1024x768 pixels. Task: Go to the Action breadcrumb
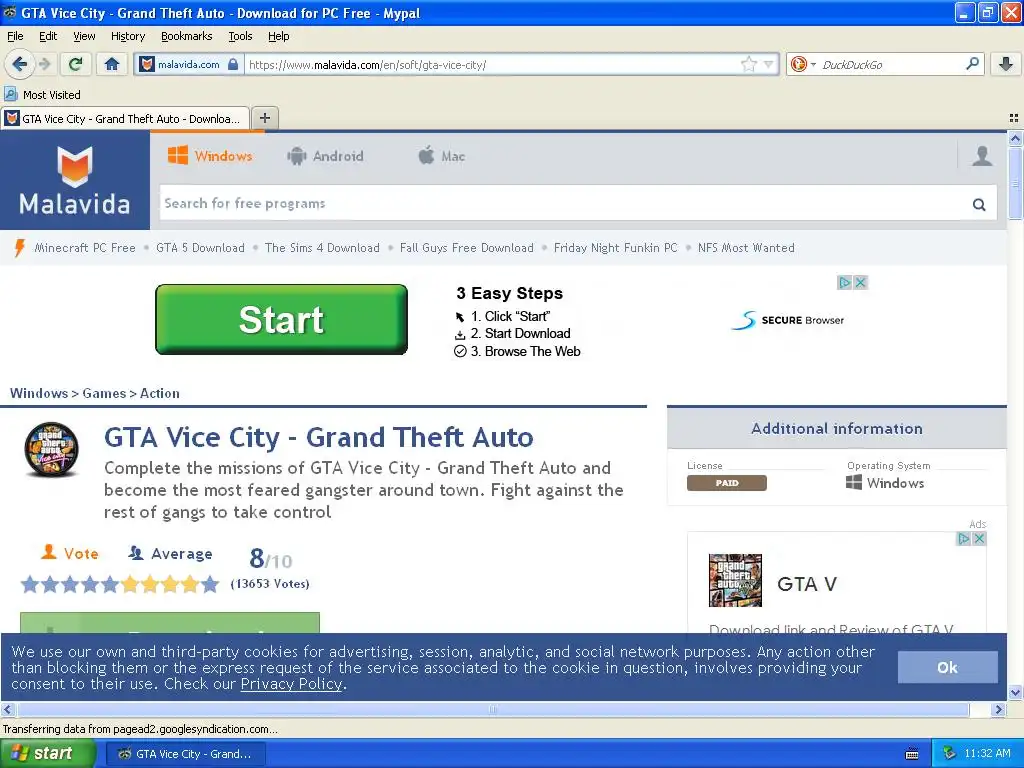click(159, 393)
